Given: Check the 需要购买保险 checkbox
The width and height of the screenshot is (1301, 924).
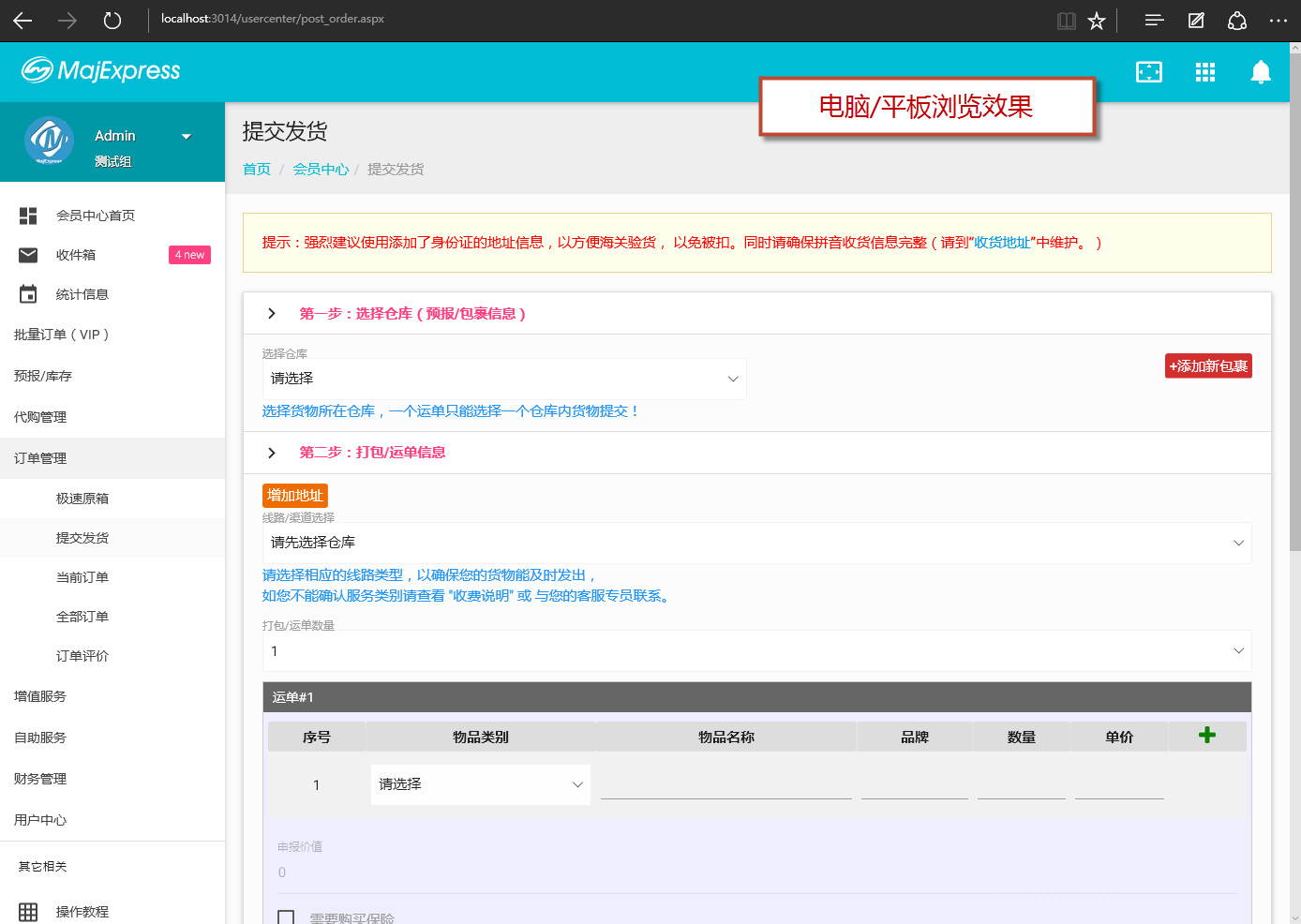Looking at the screenshot, I should 286,918.
